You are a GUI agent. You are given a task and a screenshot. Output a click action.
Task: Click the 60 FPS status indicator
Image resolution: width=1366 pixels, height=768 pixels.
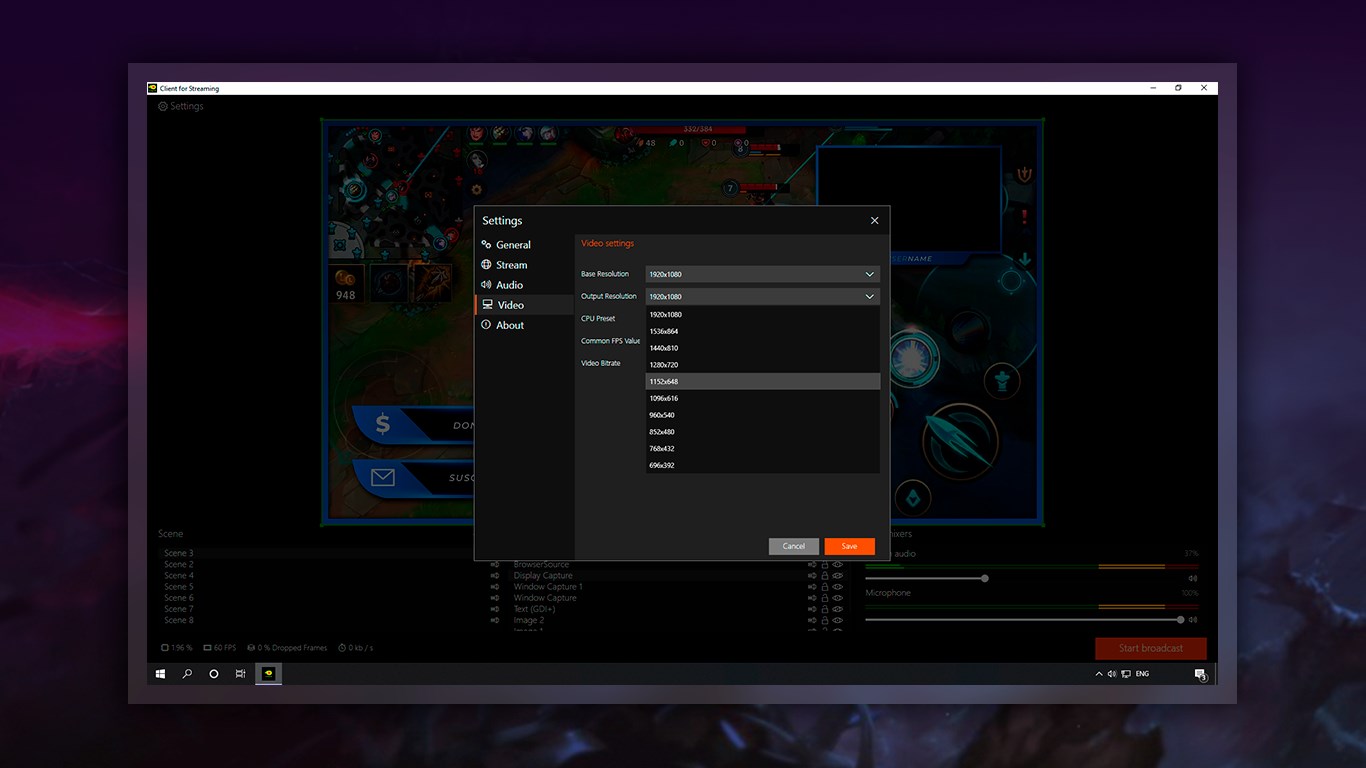pos(219,648)
